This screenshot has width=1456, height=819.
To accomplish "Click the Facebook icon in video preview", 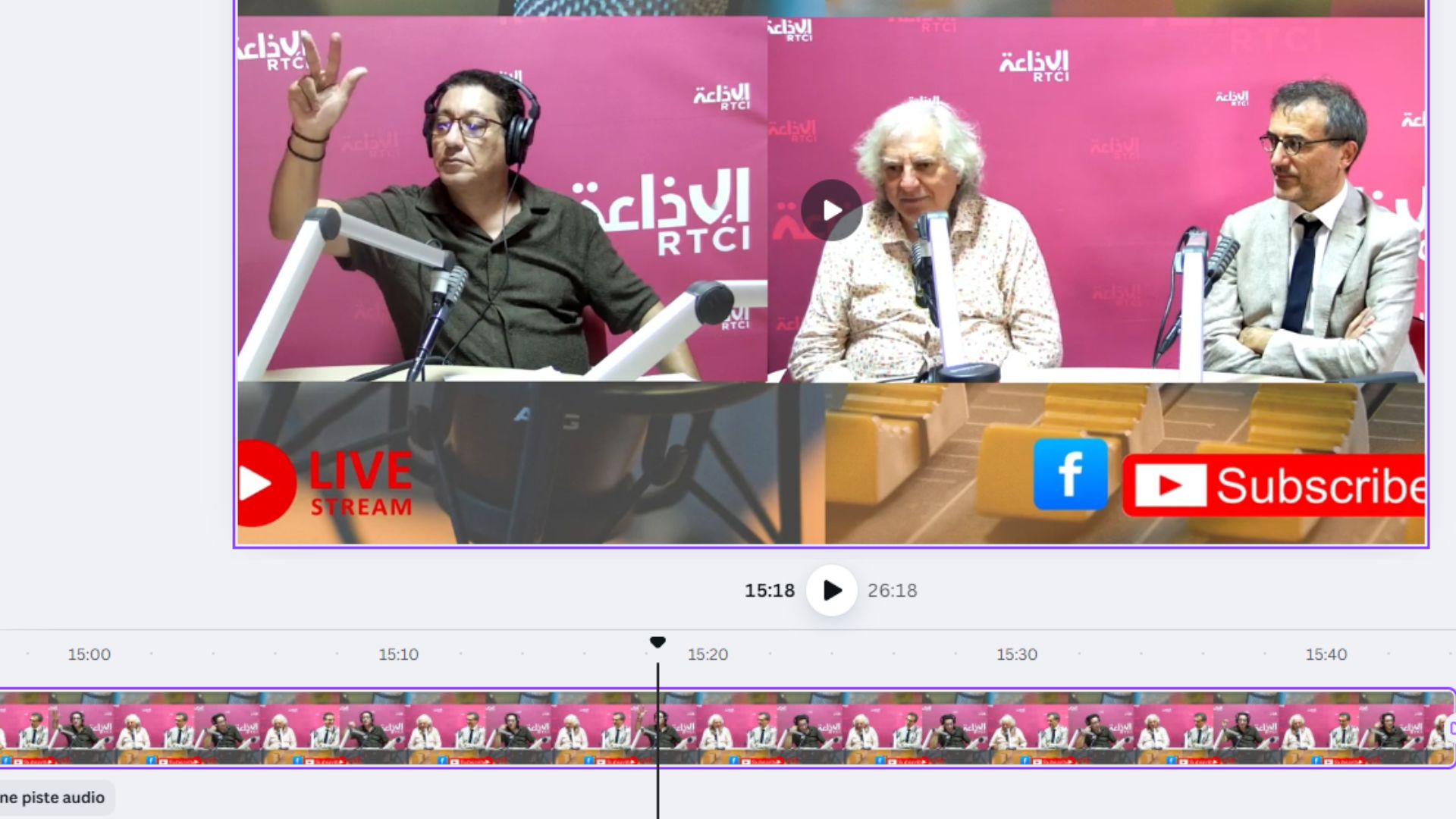I will click(1070, 474).
